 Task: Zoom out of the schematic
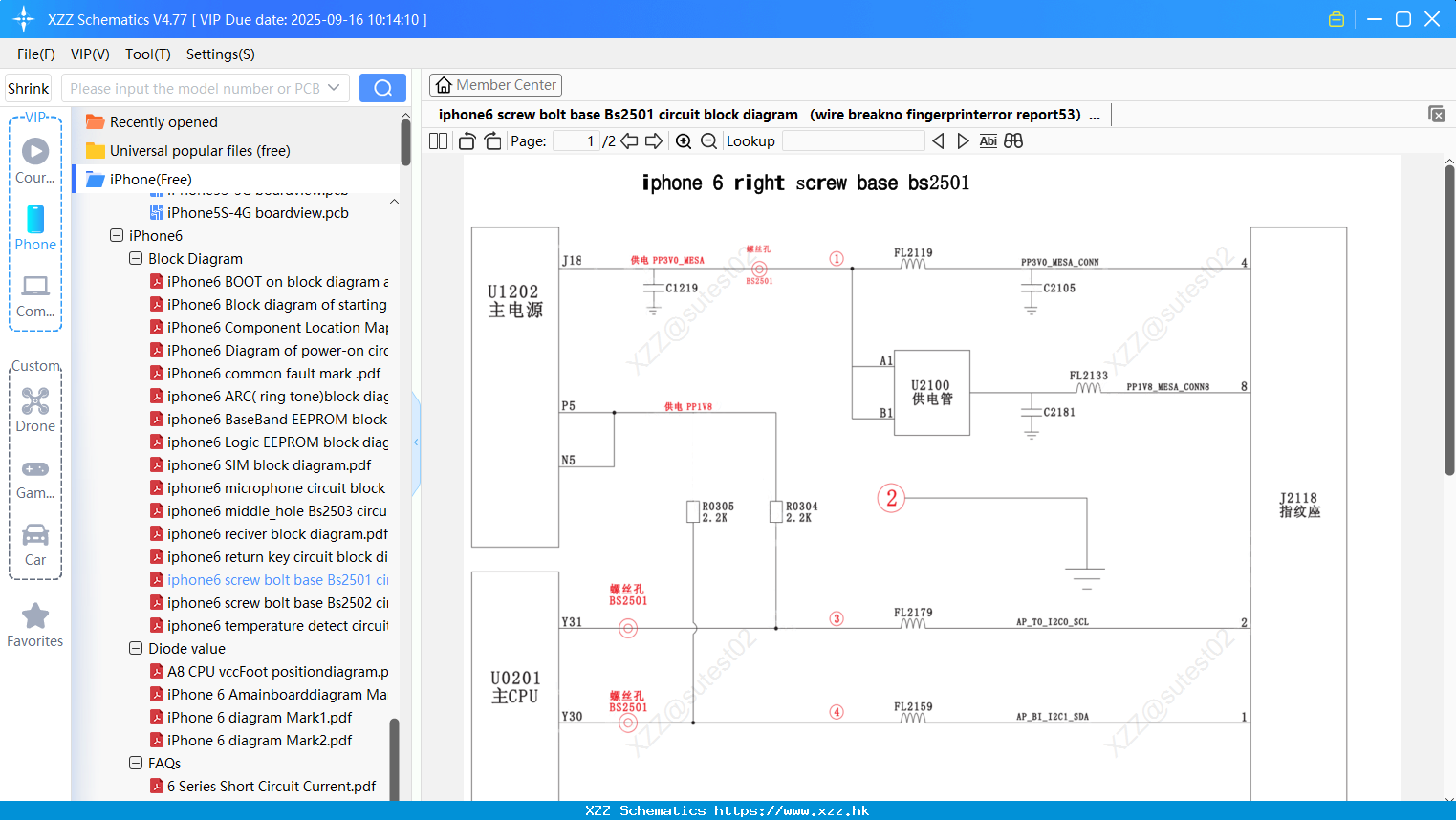tap(708, 140)
